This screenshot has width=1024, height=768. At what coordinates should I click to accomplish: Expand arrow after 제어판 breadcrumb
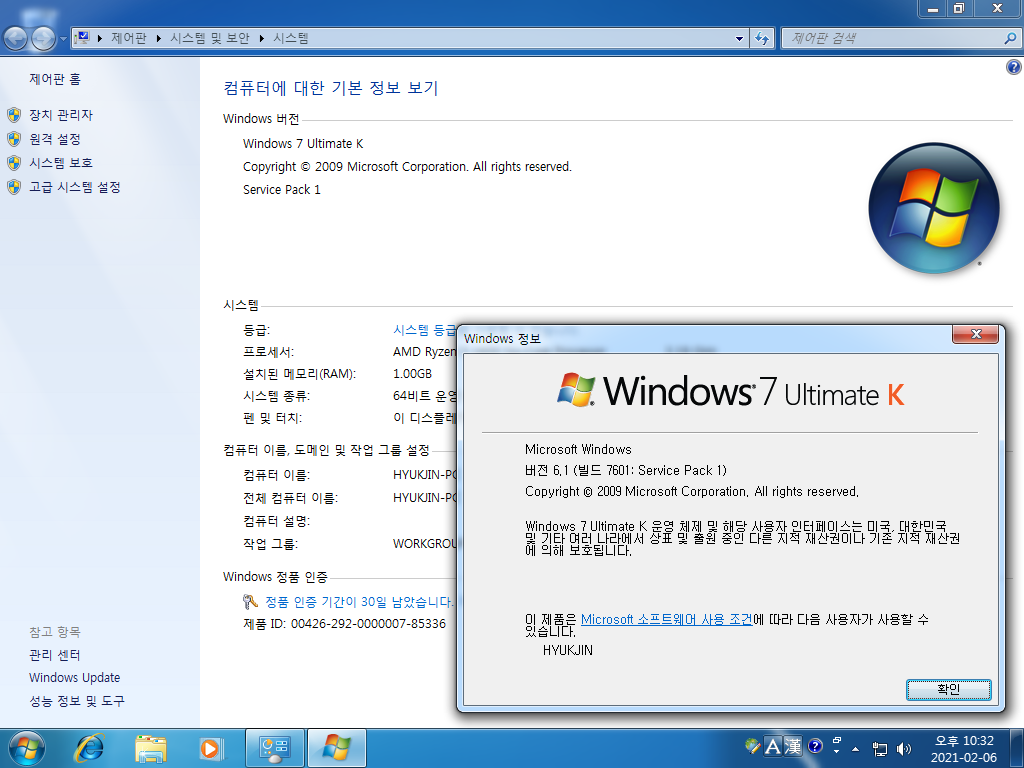coord(159,39)
